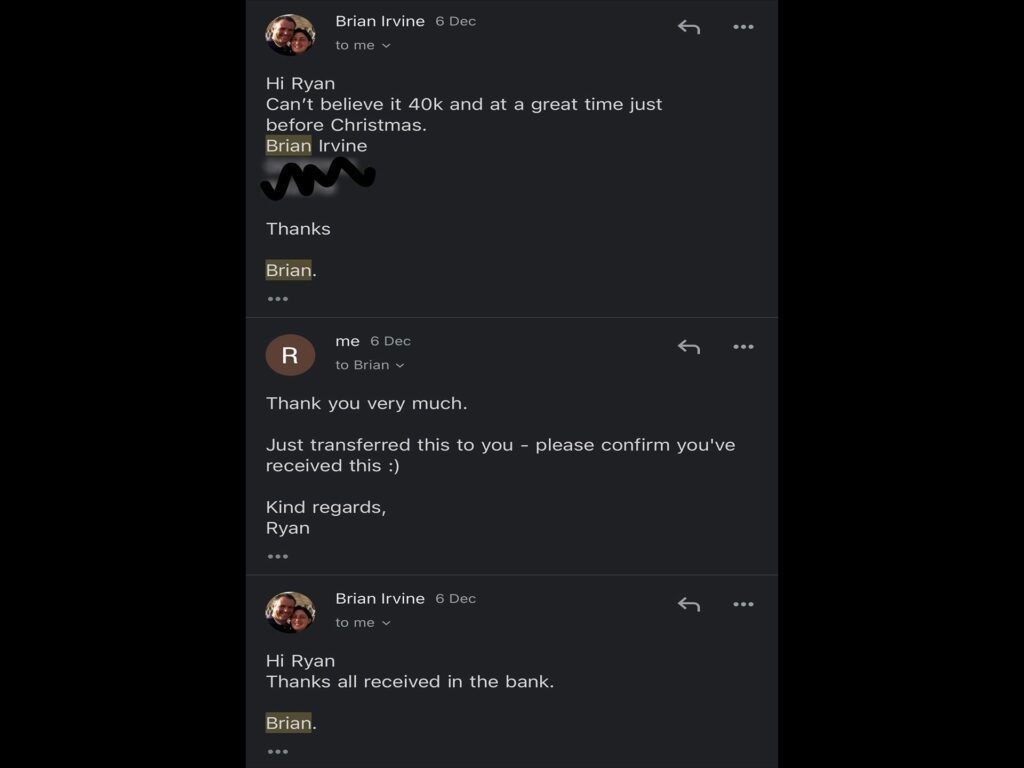1024x768 pixels.
Task: Open more options on Brian's last email
Action: click(x=743, y=604)
